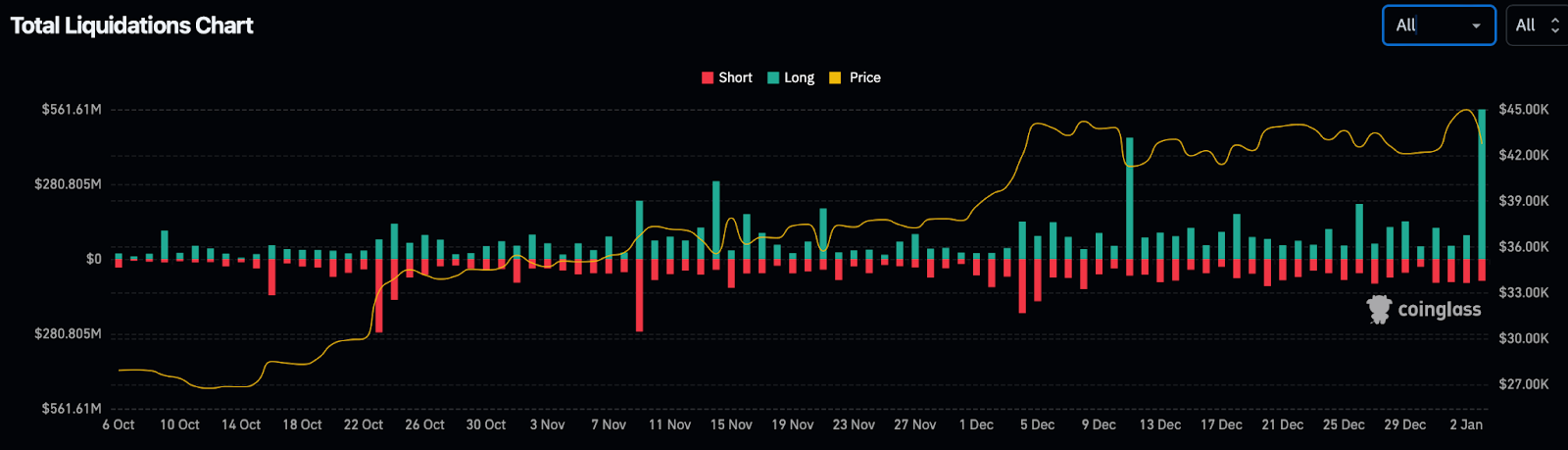Click the large red short bar near 9 Nov
Screen dimensions: 1568x450
pyautogui.click(x=639, y=294)
